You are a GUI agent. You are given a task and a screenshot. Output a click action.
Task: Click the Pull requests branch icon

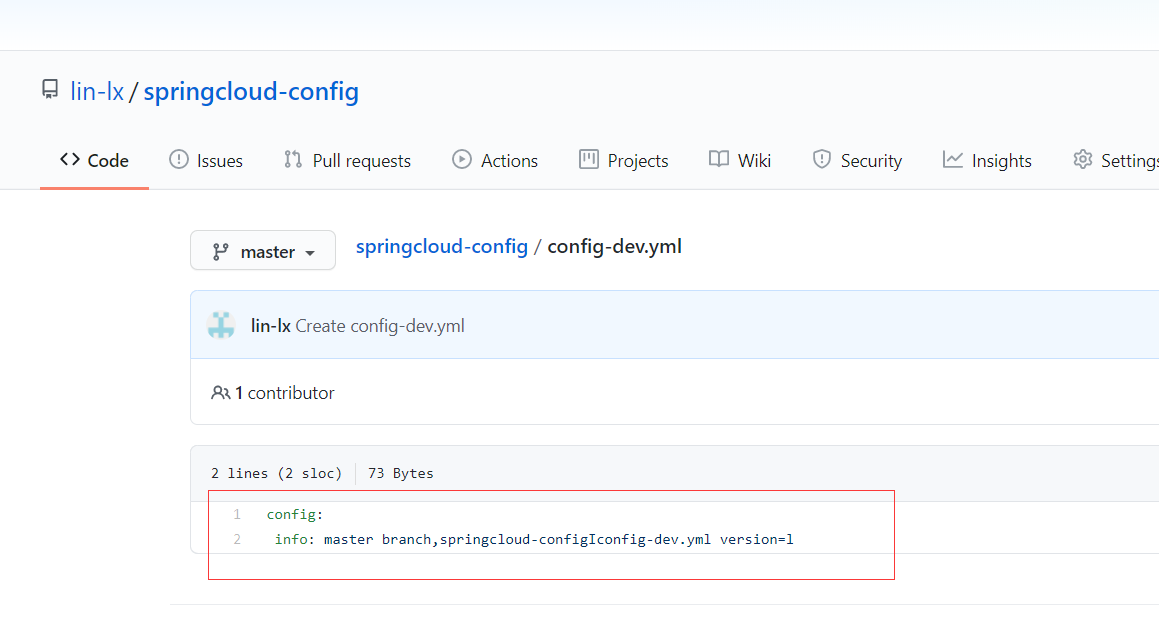pos(293,160)
